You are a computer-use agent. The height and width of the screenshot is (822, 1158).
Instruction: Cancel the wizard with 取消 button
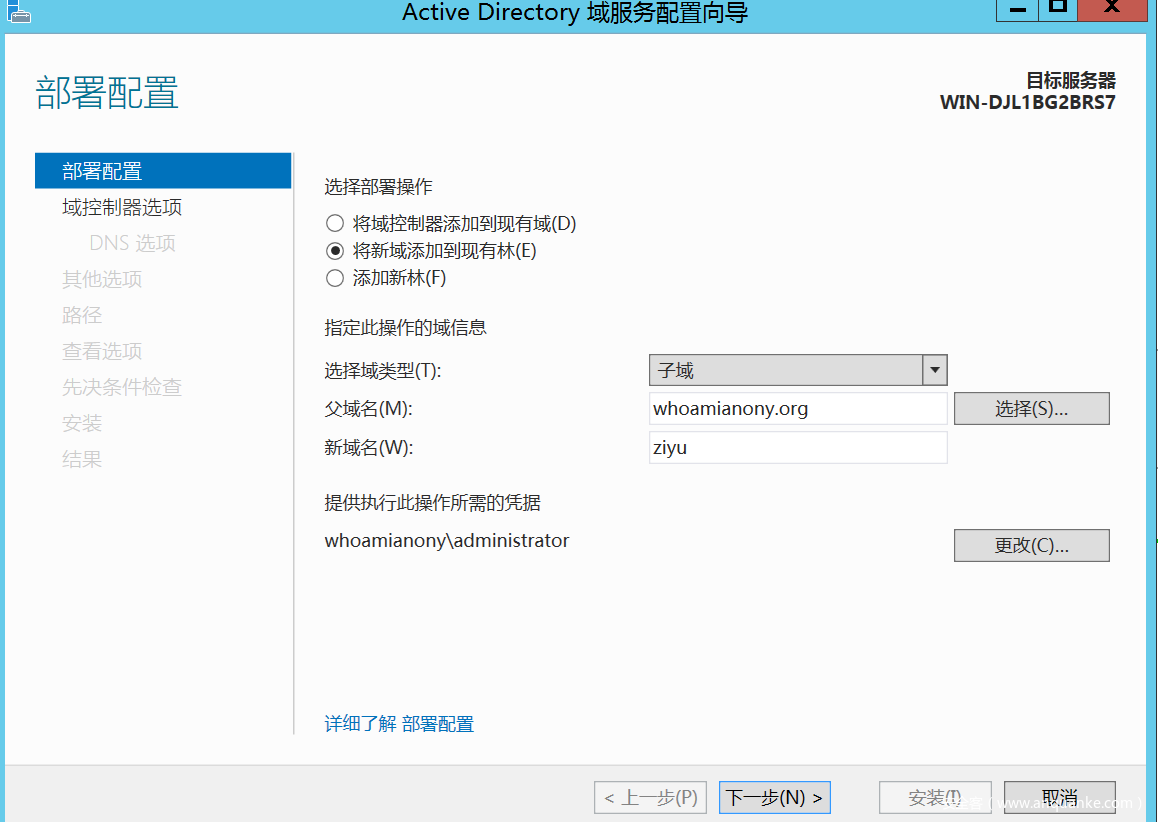pos(1060,798)
